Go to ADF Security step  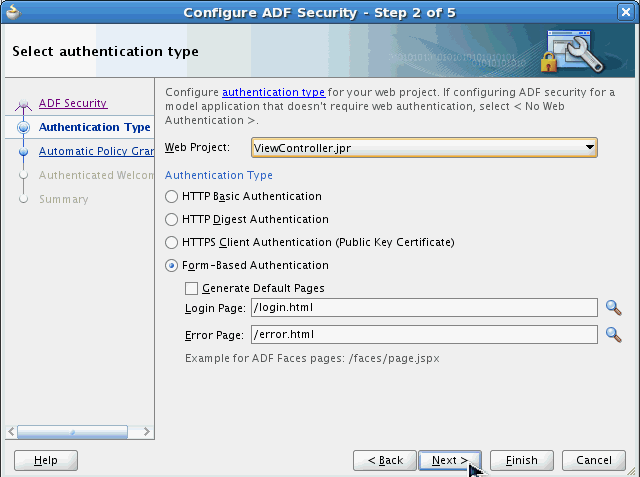(73, 103)
